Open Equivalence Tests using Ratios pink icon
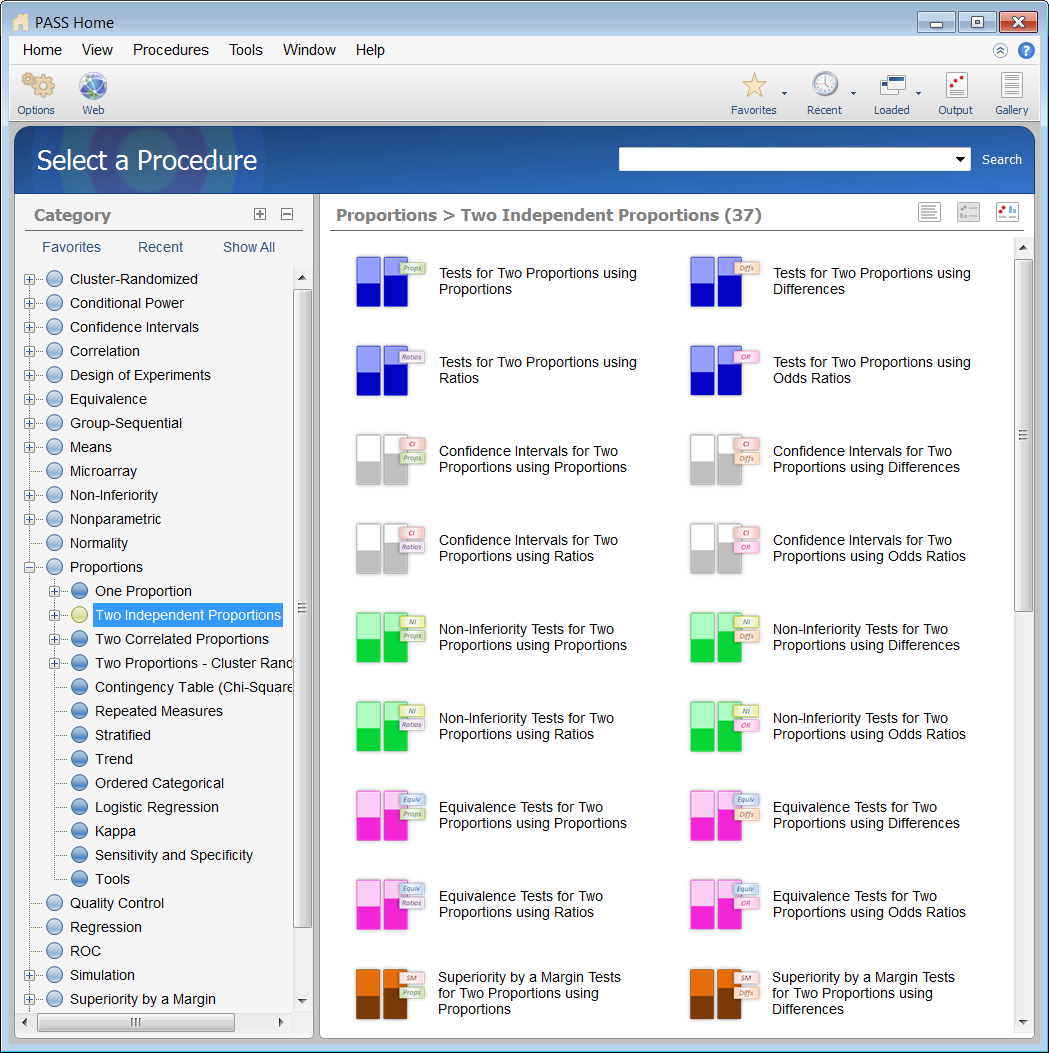 [x=390, y=904]
